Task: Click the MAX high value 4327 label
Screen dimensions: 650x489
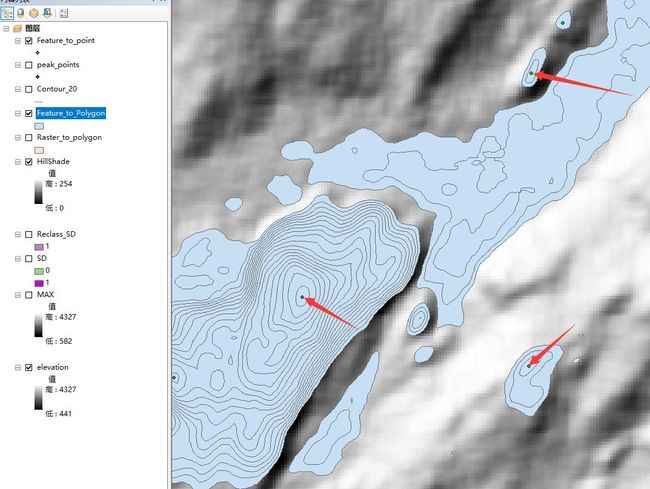Action: tap(61, 317)
